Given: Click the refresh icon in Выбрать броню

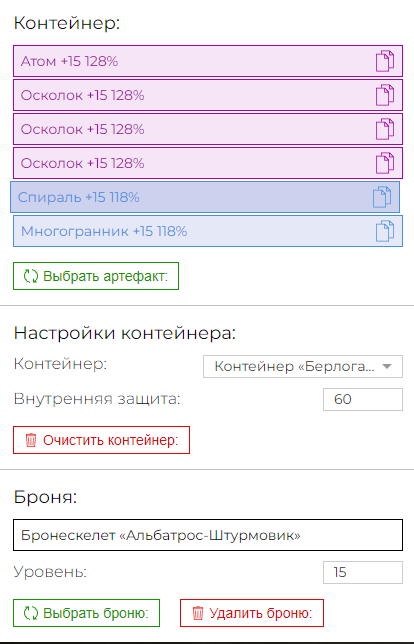Looking at the screenshot, I should pyautogui.click(x=31, y=613).
